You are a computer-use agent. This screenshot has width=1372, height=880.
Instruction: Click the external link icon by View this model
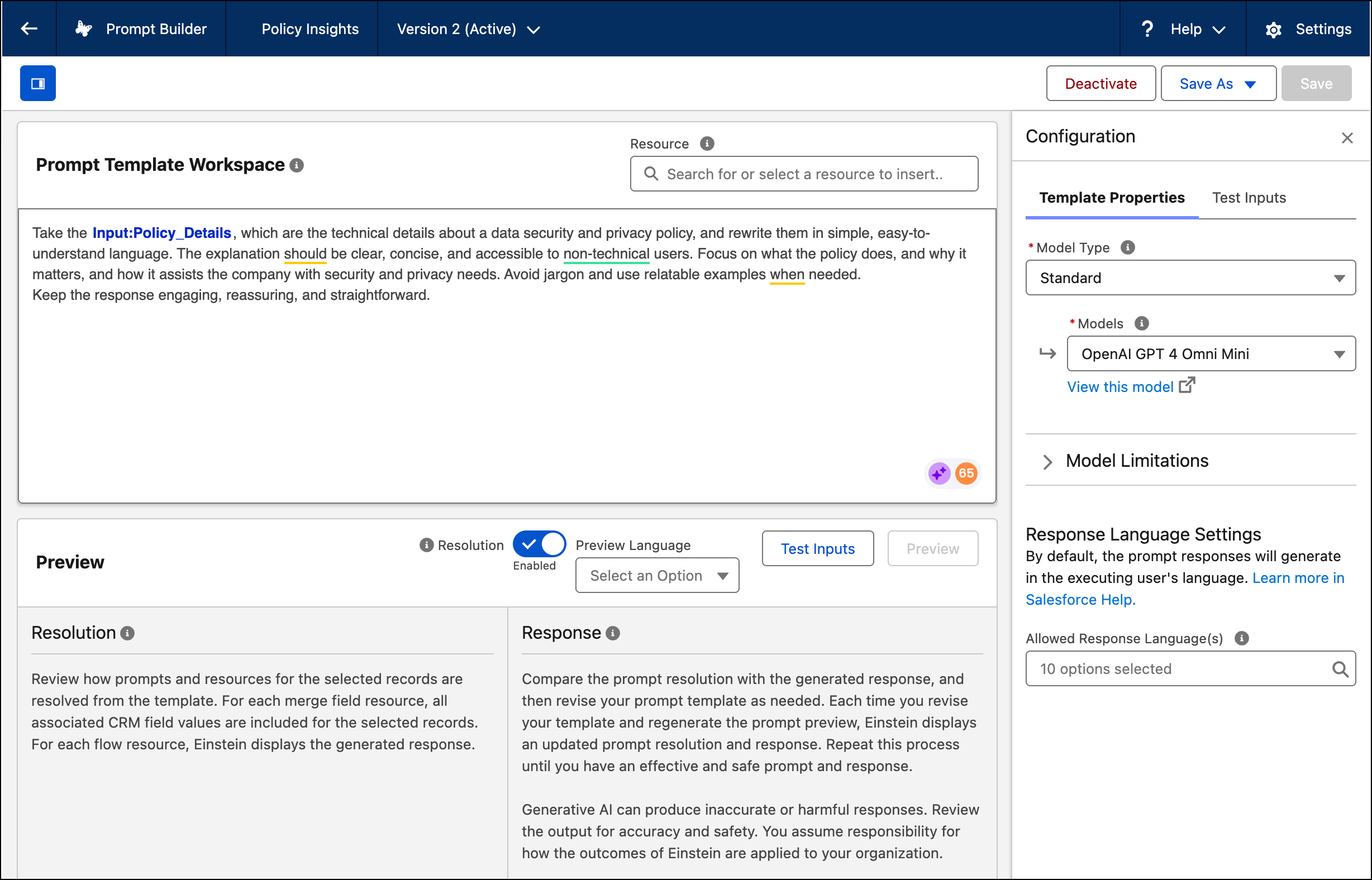pyautogui.click(x=1187, y=385)
